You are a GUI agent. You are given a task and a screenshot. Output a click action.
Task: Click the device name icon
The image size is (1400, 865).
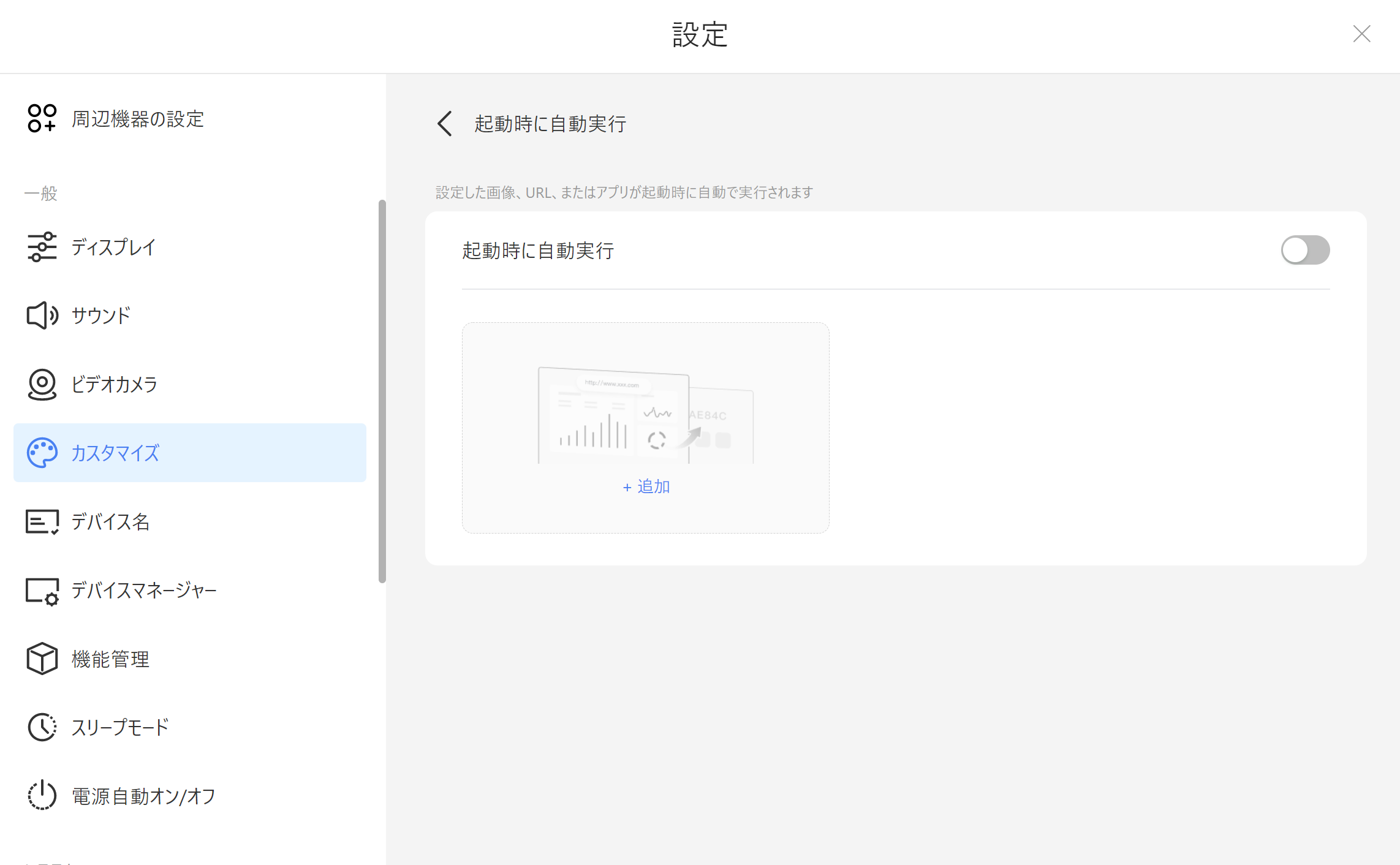[x=42, y=521]
